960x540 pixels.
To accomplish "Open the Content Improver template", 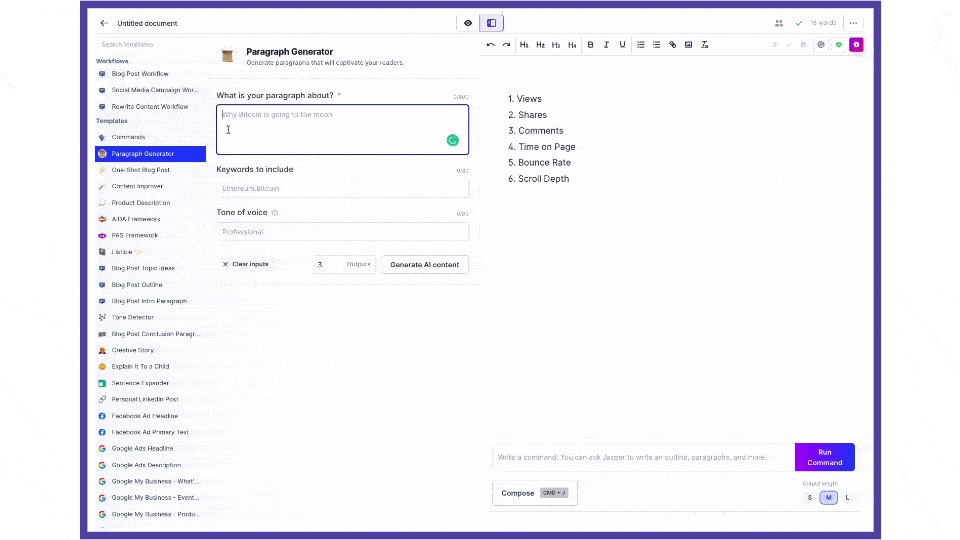I will [x=137, y=187].
